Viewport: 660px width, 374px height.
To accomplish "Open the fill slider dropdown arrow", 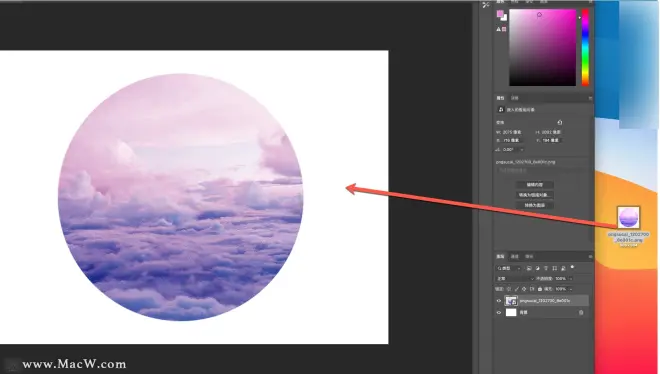I will pos(571,289).
